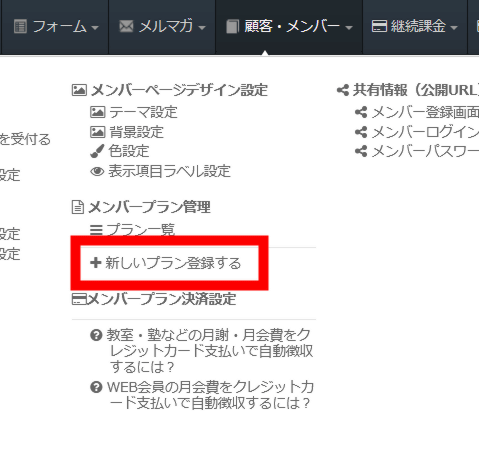Open 表示項目ラベル設定
This screenshot has height=468, width=479.
170,171
